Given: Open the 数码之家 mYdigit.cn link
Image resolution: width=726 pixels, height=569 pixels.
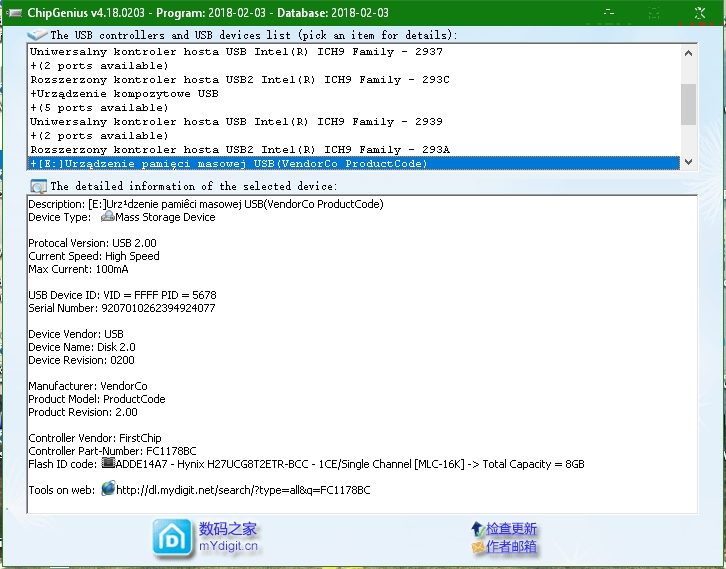Looking at the screenshot, I should tap(228, 537).
